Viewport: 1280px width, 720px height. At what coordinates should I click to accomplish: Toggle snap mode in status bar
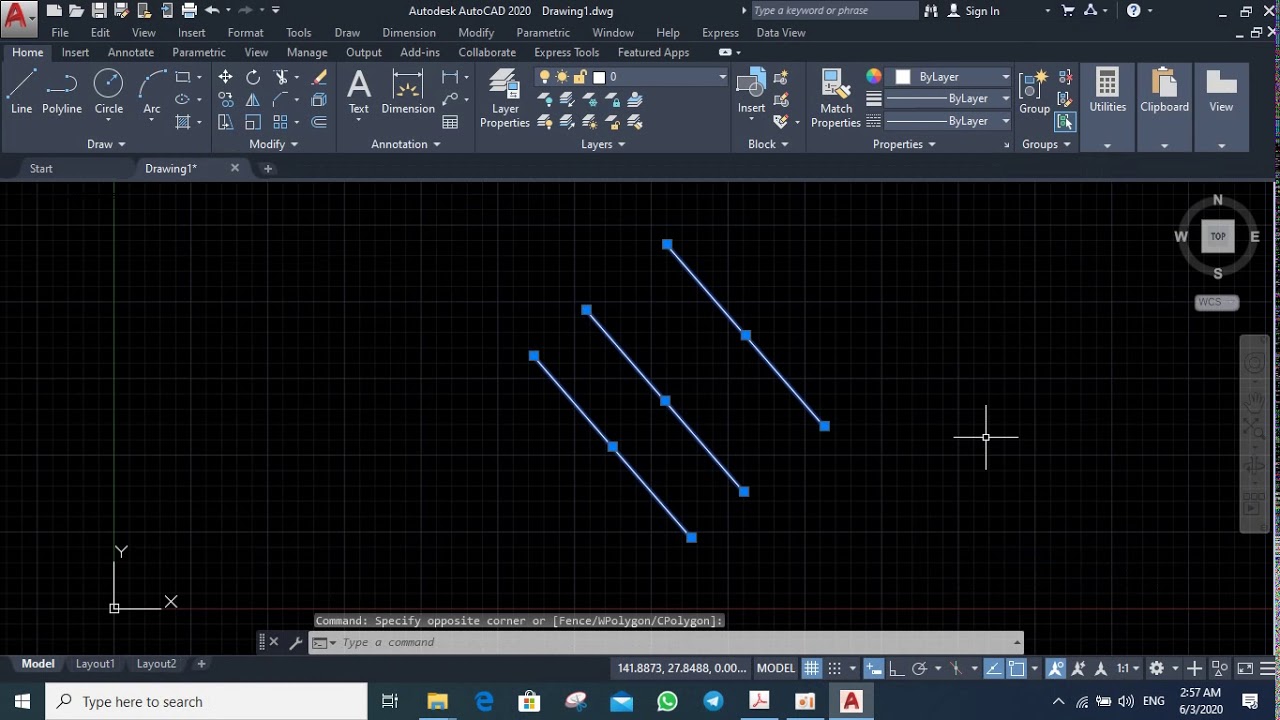click(x=835, y=668)
